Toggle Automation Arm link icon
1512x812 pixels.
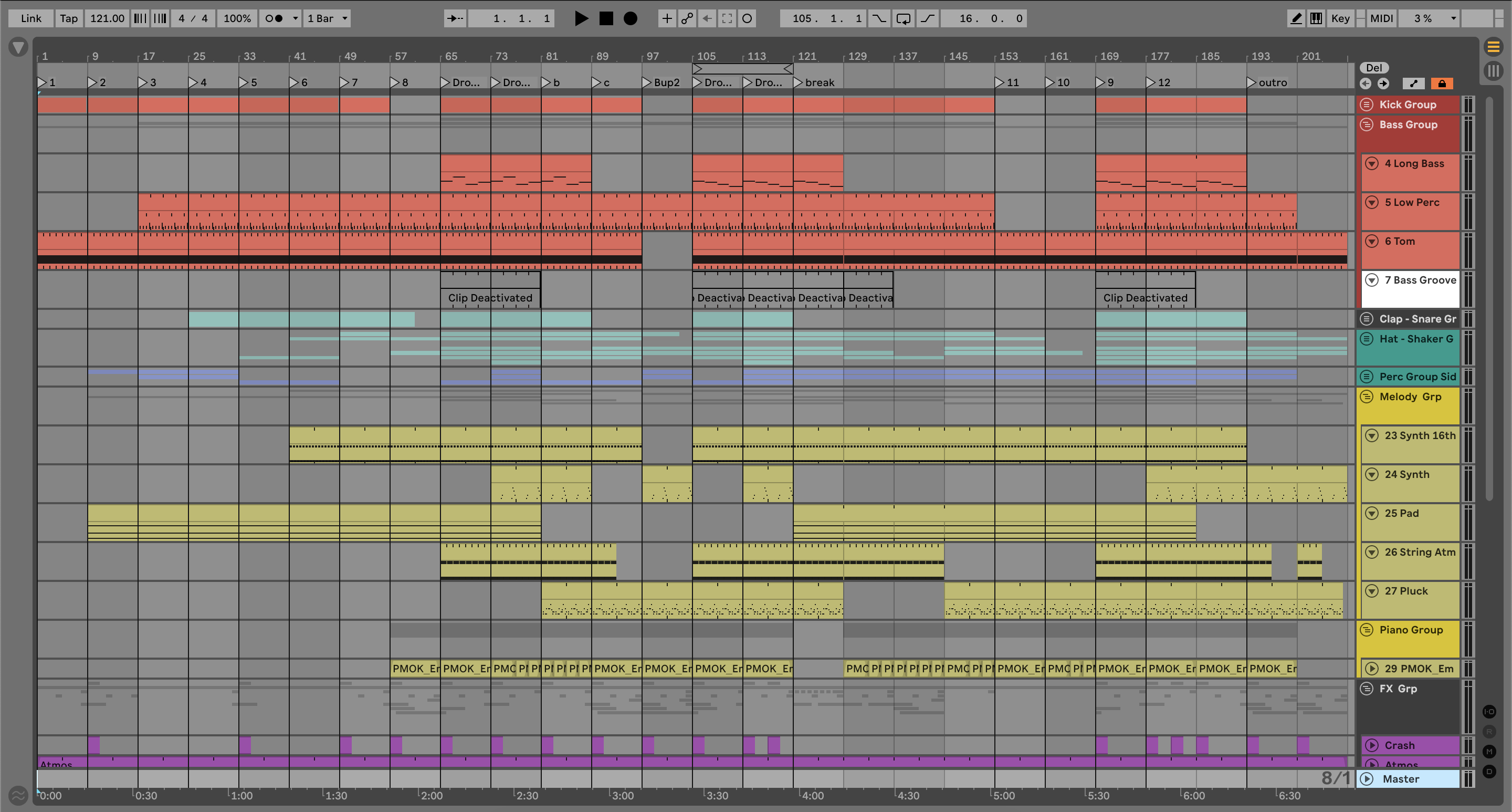coord(687,18)
